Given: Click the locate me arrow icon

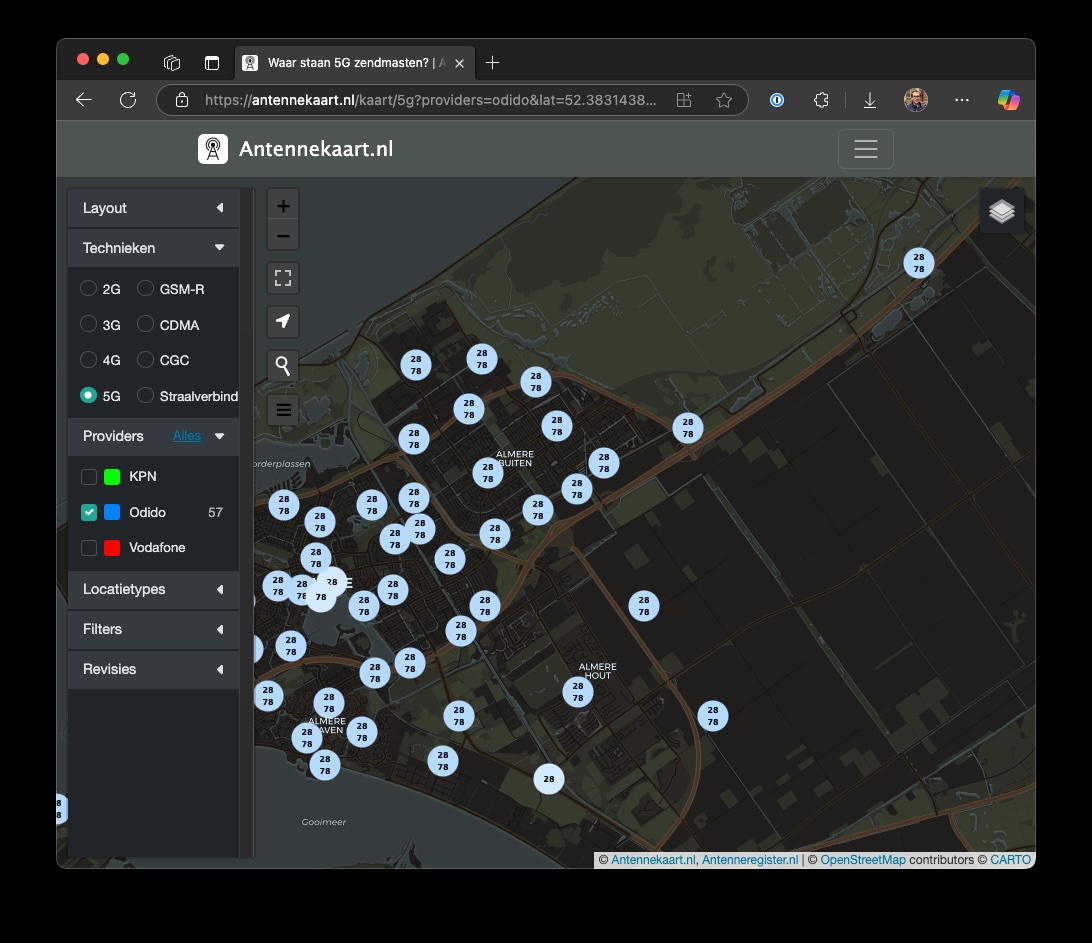Looking at the screenshot, I should click(283, 321).
